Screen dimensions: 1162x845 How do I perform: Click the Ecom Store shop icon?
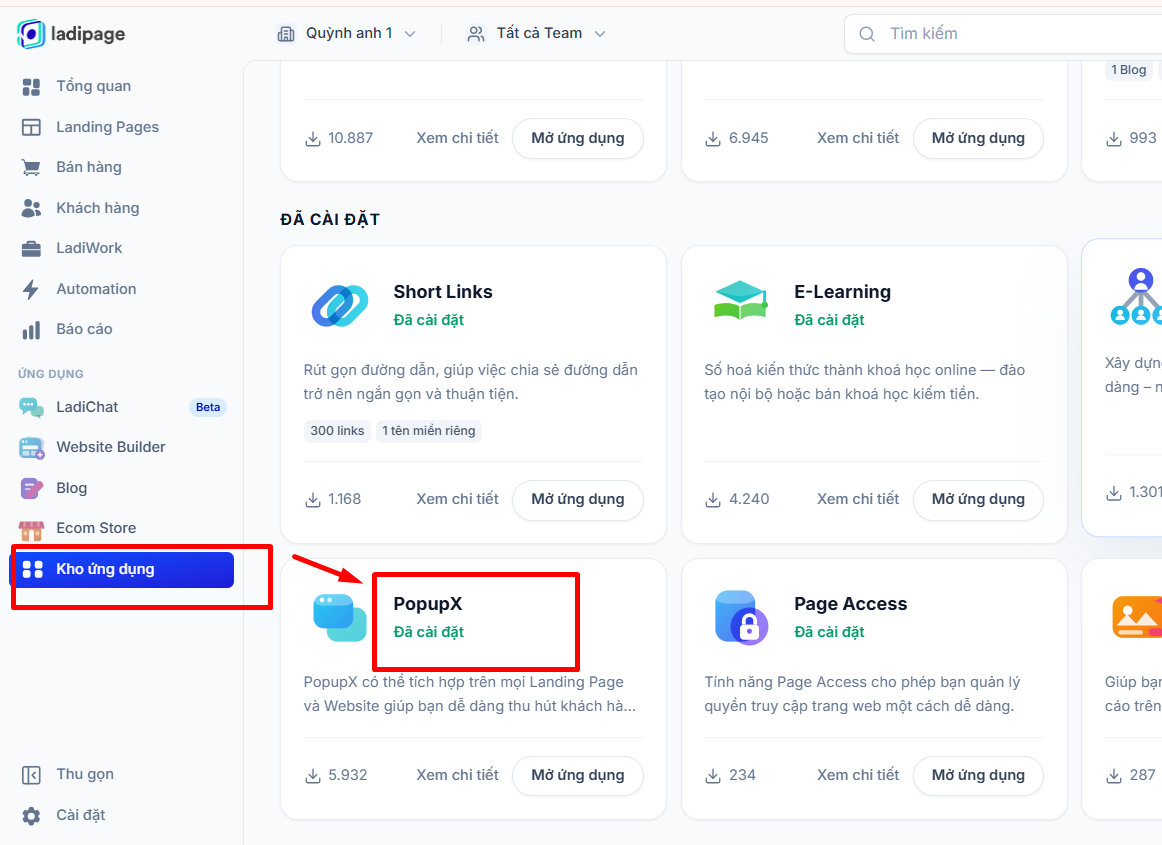(31, 529)
